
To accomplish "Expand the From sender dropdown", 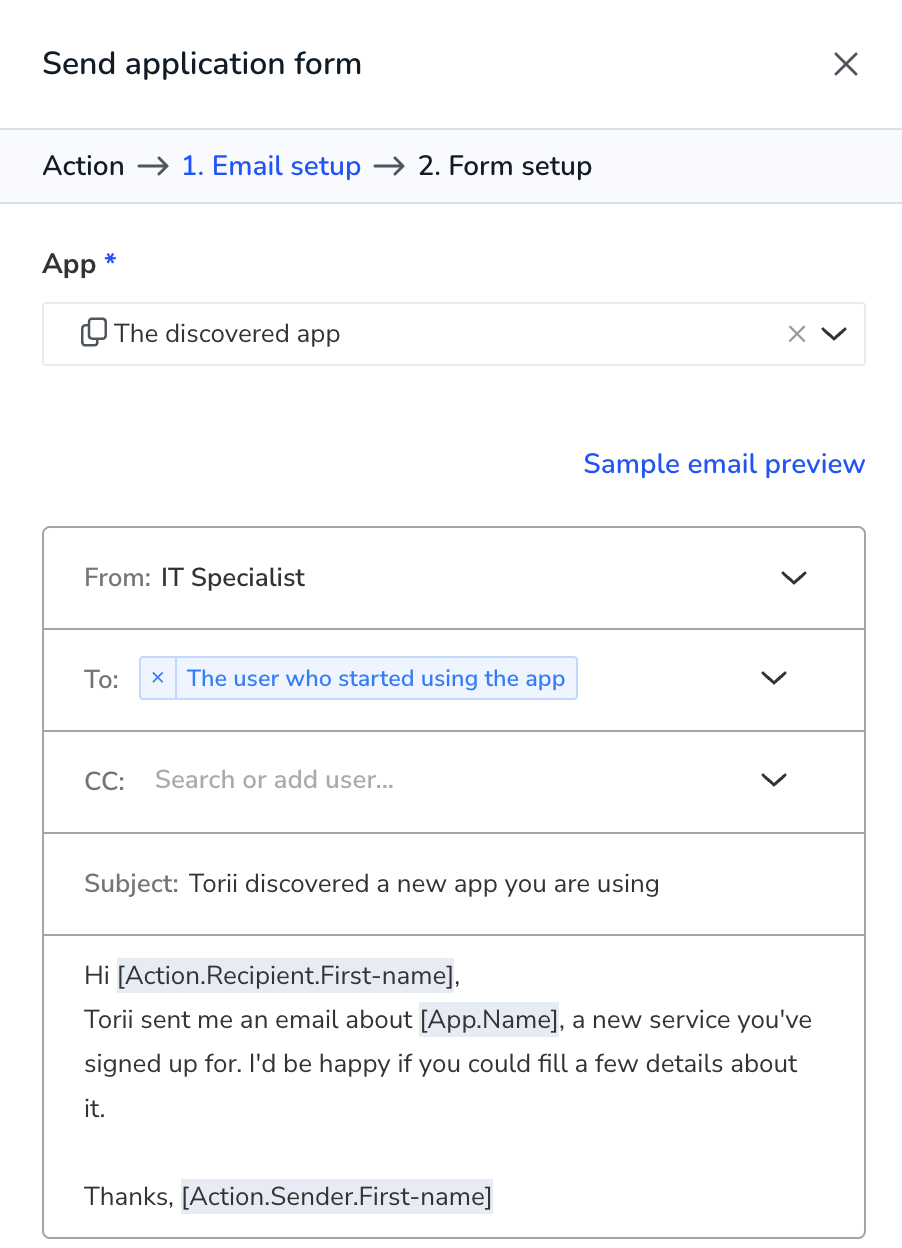I will (x=794, y=578).
